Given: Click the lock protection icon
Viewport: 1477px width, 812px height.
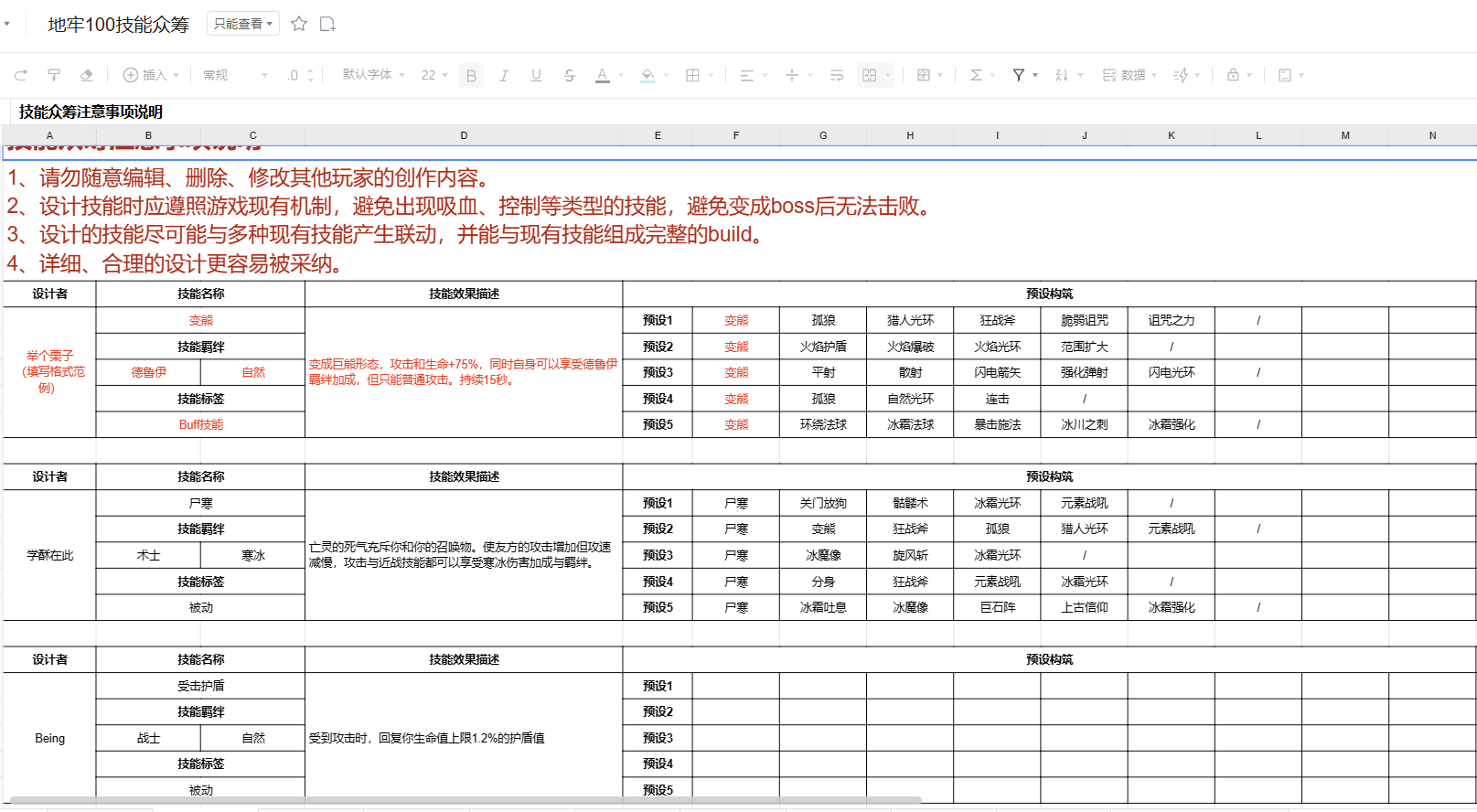Looking at the screenshot, I should click(x=1233, y=75).
